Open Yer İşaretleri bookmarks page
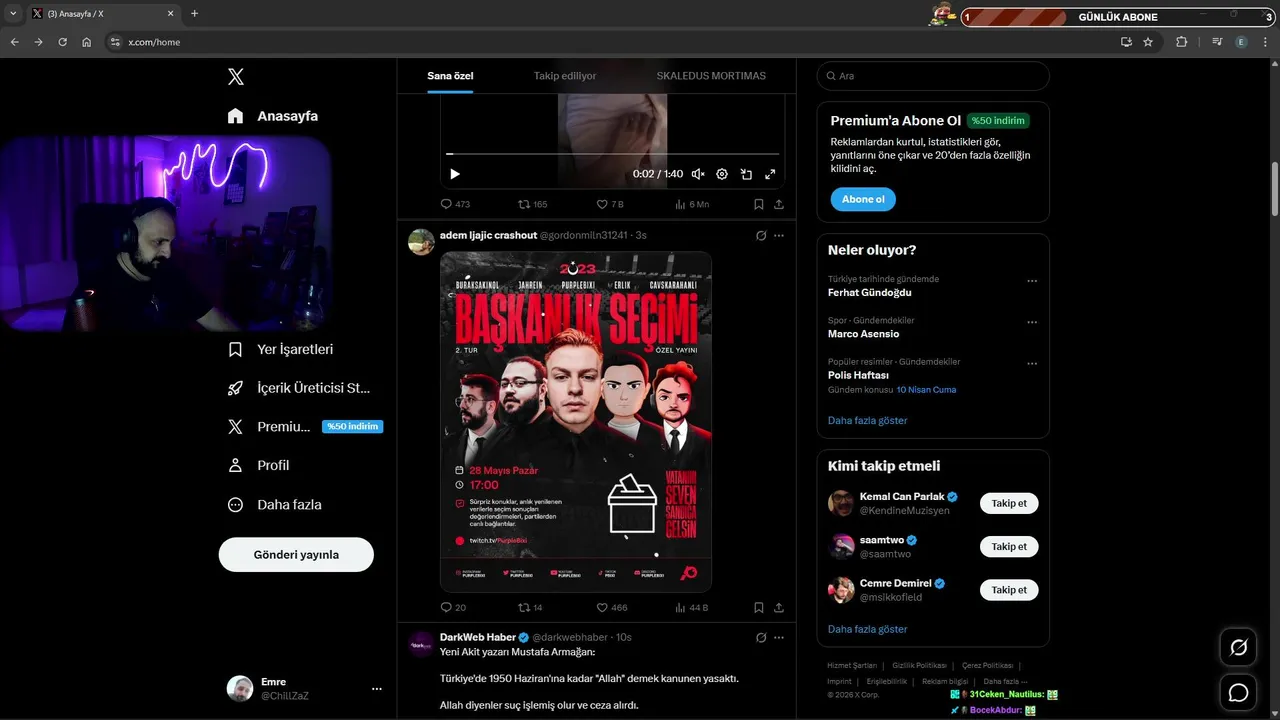Viewport: 1280px width, 720px height. 281,350
